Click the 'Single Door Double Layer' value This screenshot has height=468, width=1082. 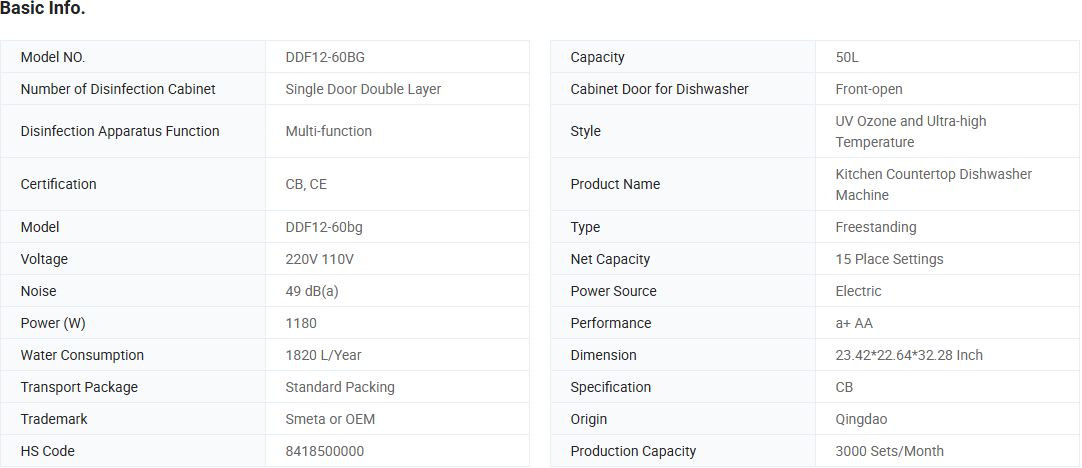363,89
